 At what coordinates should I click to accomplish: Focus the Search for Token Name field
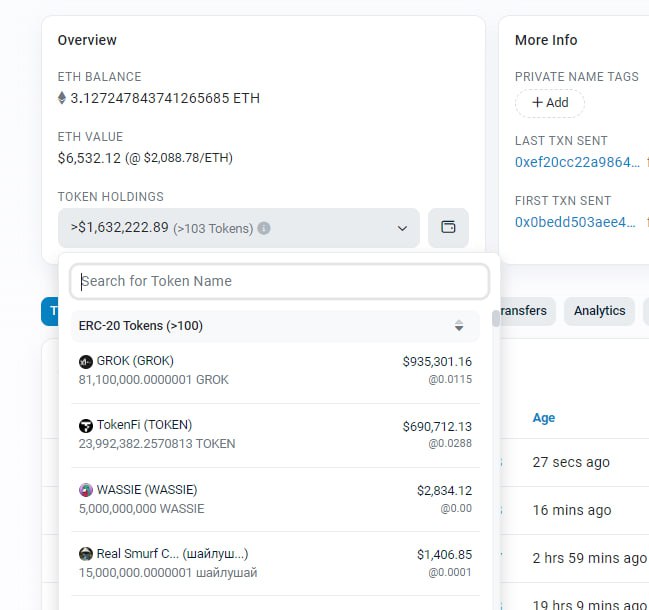(x=280, y=281)
